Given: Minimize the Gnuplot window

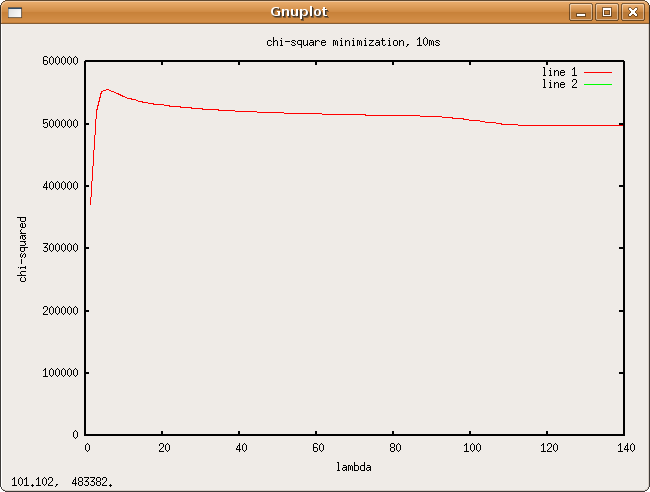Looking at the screenshot, I should (x=581, y=12).
